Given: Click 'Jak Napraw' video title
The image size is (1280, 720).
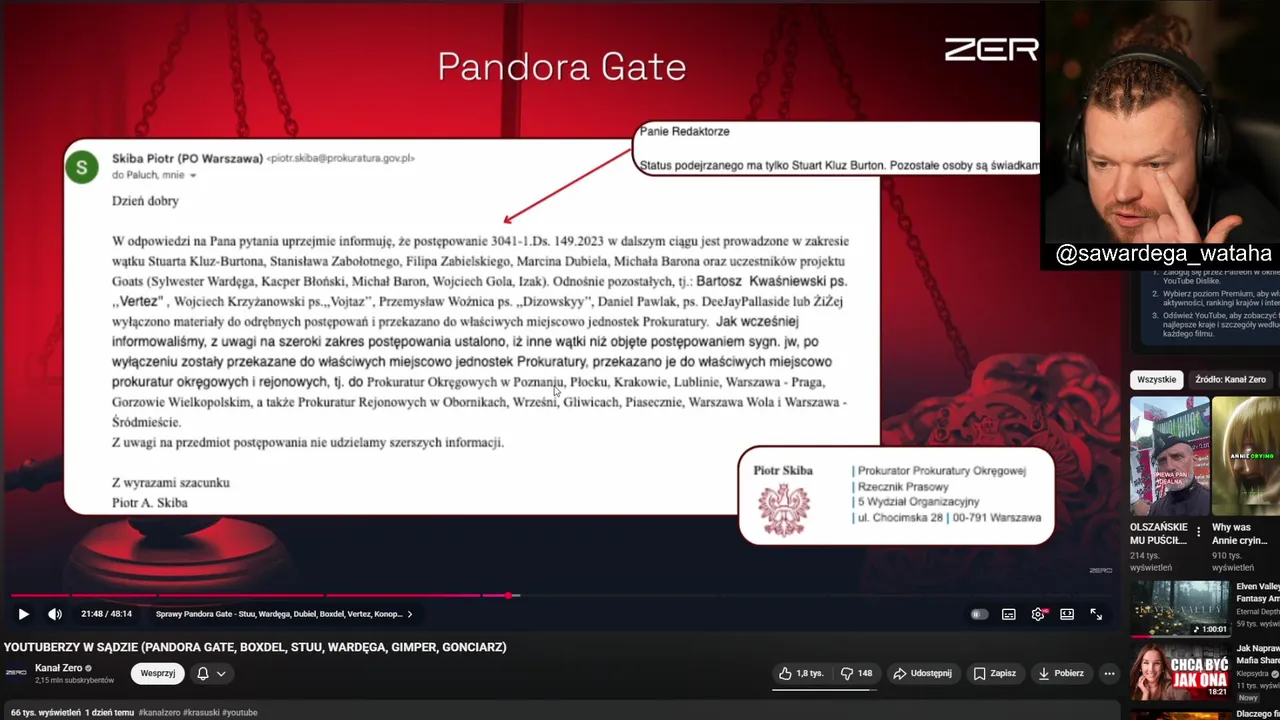Looking at the screenshot, I should [1258, 654].
